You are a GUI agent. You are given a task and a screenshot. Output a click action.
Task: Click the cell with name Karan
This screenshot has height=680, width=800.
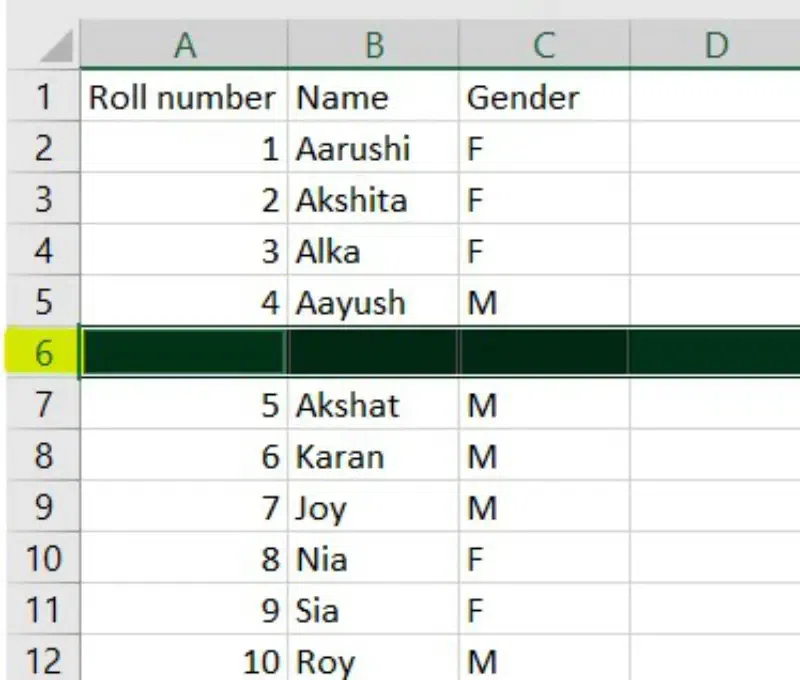click(x=373, y=457)
